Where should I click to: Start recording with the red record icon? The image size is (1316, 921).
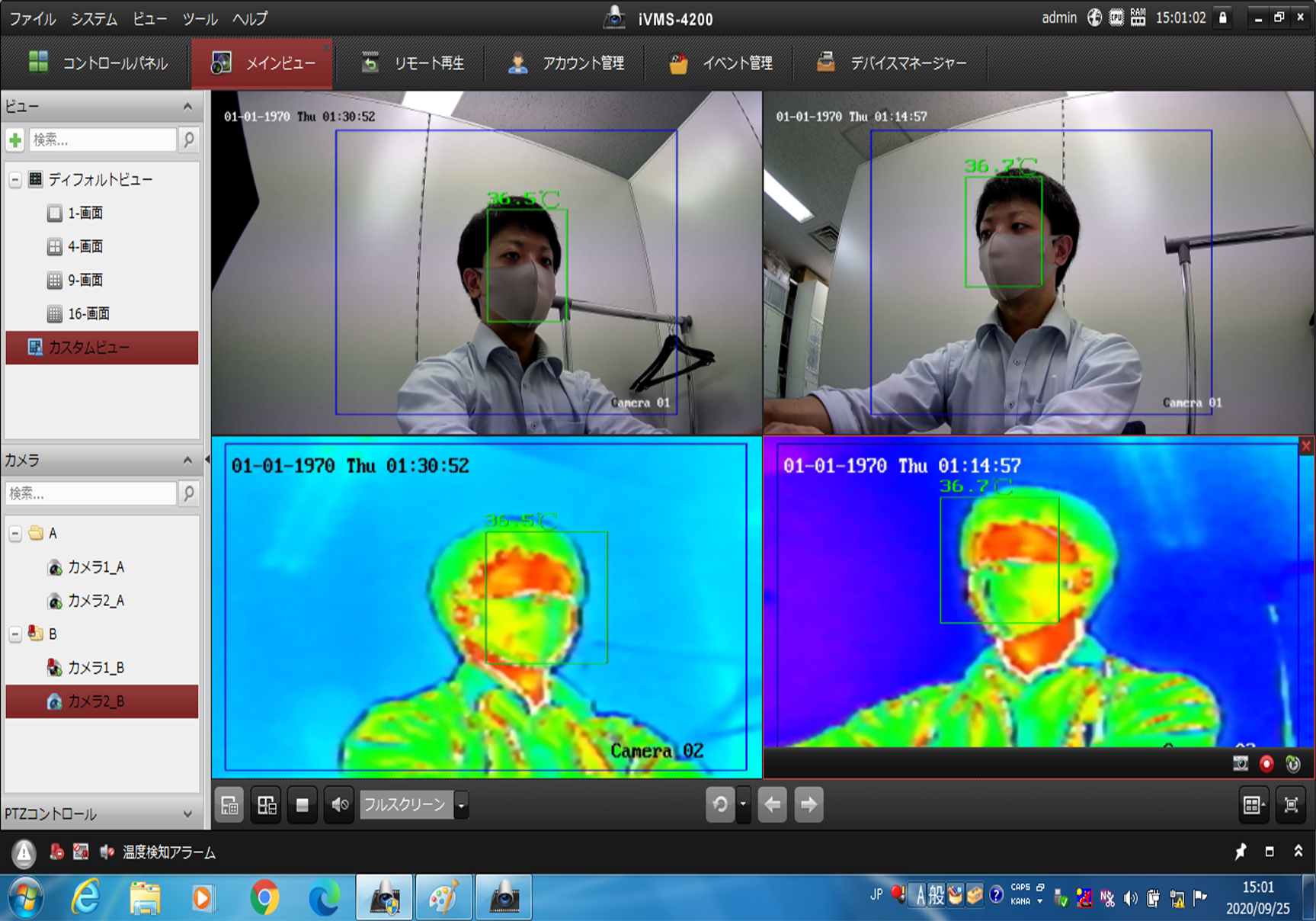pos(1266,763)
